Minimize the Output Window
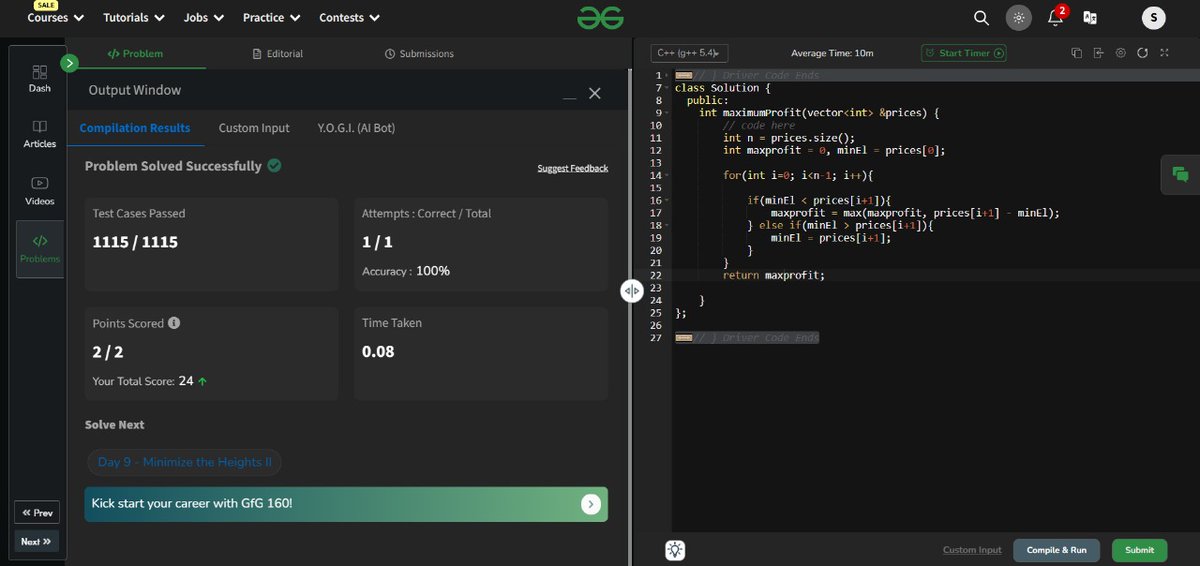This screenshot has height=566, width=1200. click(569, 96)
